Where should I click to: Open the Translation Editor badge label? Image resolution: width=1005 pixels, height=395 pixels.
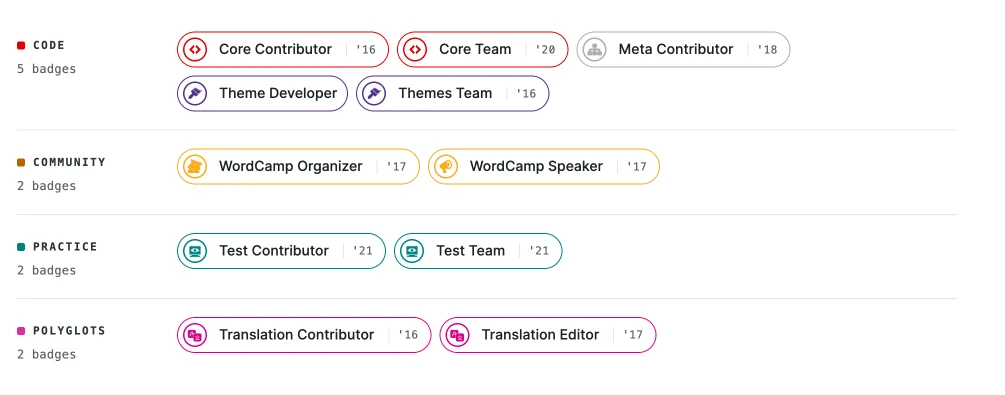[540, 335]
